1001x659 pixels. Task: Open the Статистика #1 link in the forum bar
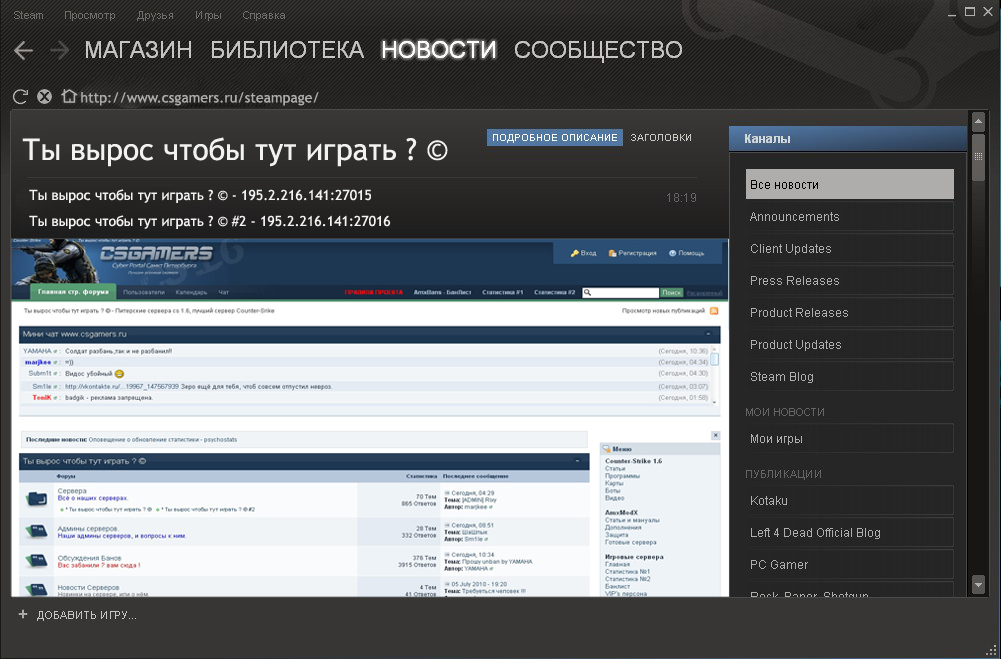502,292
